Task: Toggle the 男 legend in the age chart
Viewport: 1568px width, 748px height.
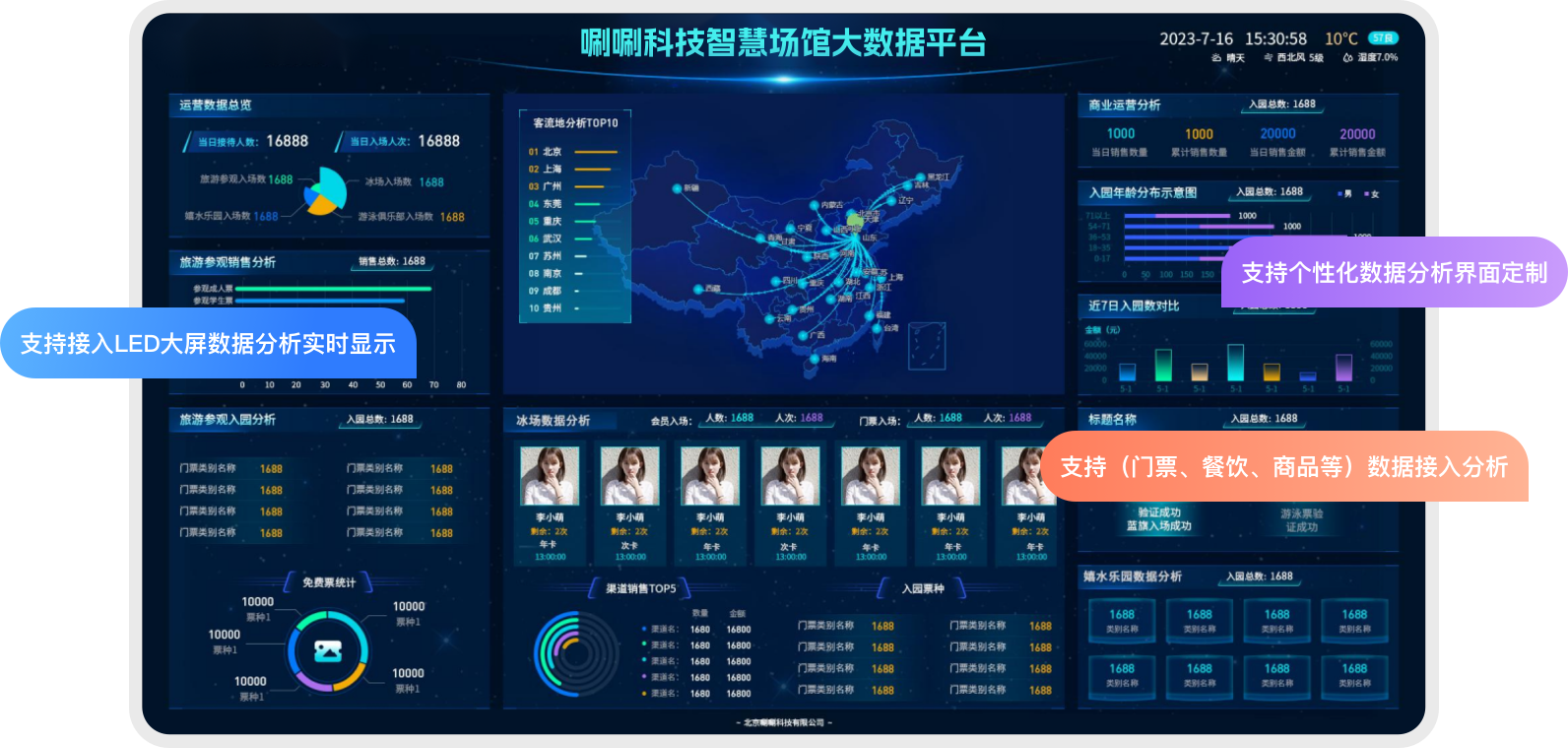Action: click(x=1344, y=194)
